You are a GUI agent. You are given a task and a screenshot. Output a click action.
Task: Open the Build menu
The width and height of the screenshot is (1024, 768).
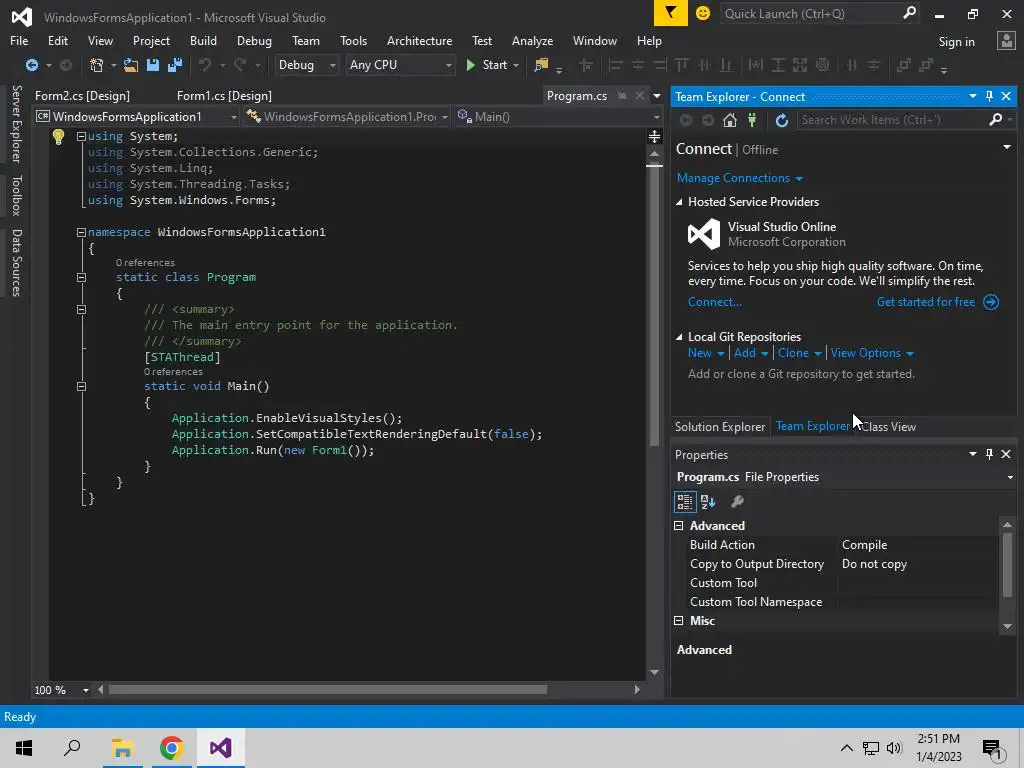203,40
